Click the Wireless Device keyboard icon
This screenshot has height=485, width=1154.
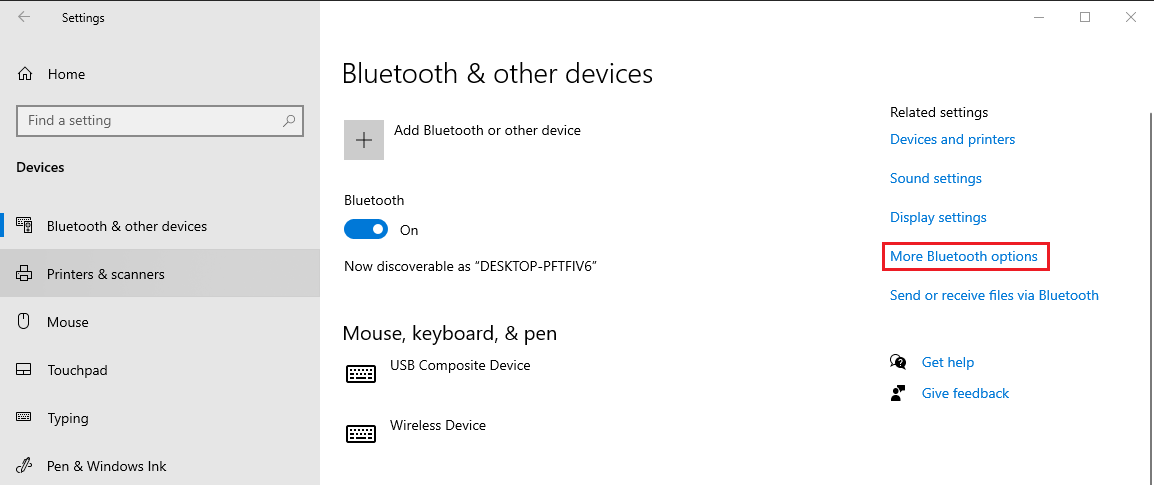point(361,433)
